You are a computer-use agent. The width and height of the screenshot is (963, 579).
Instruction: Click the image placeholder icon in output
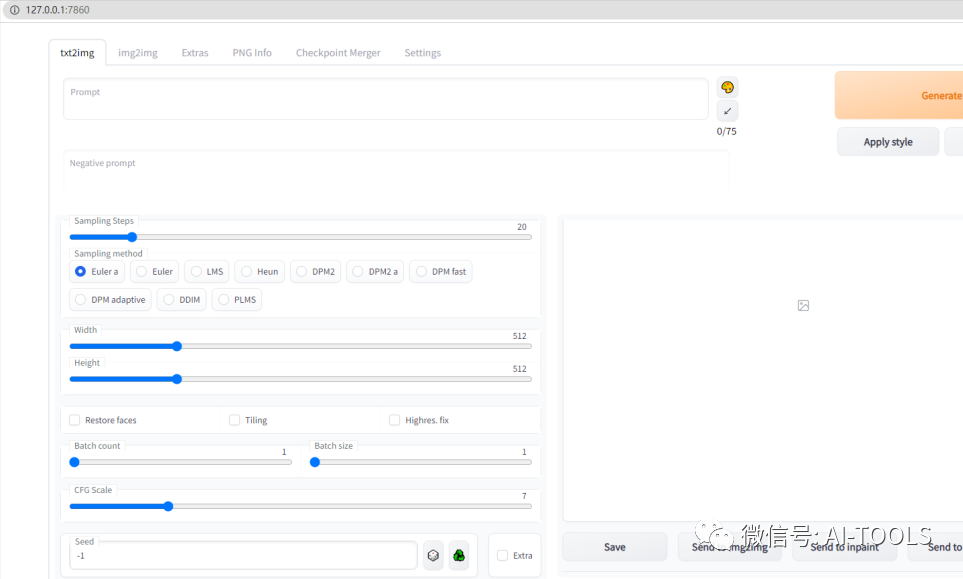tap(803, 305)
